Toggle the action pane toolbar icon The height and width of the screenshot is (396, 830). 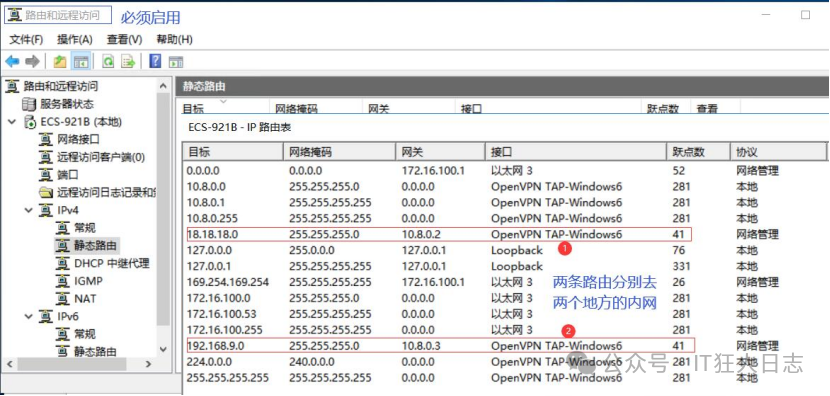[x=176, y=62]
